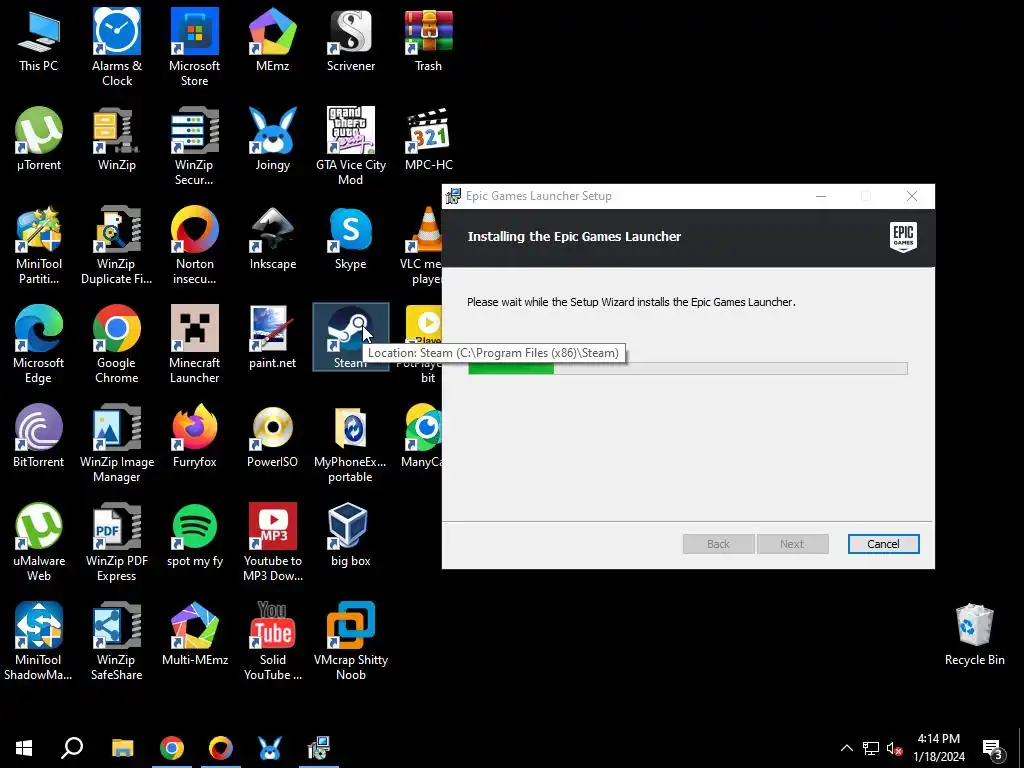Click the paint.net desktop shortcut
Viewport: 1024px width, 768px height.
[272, 337]
